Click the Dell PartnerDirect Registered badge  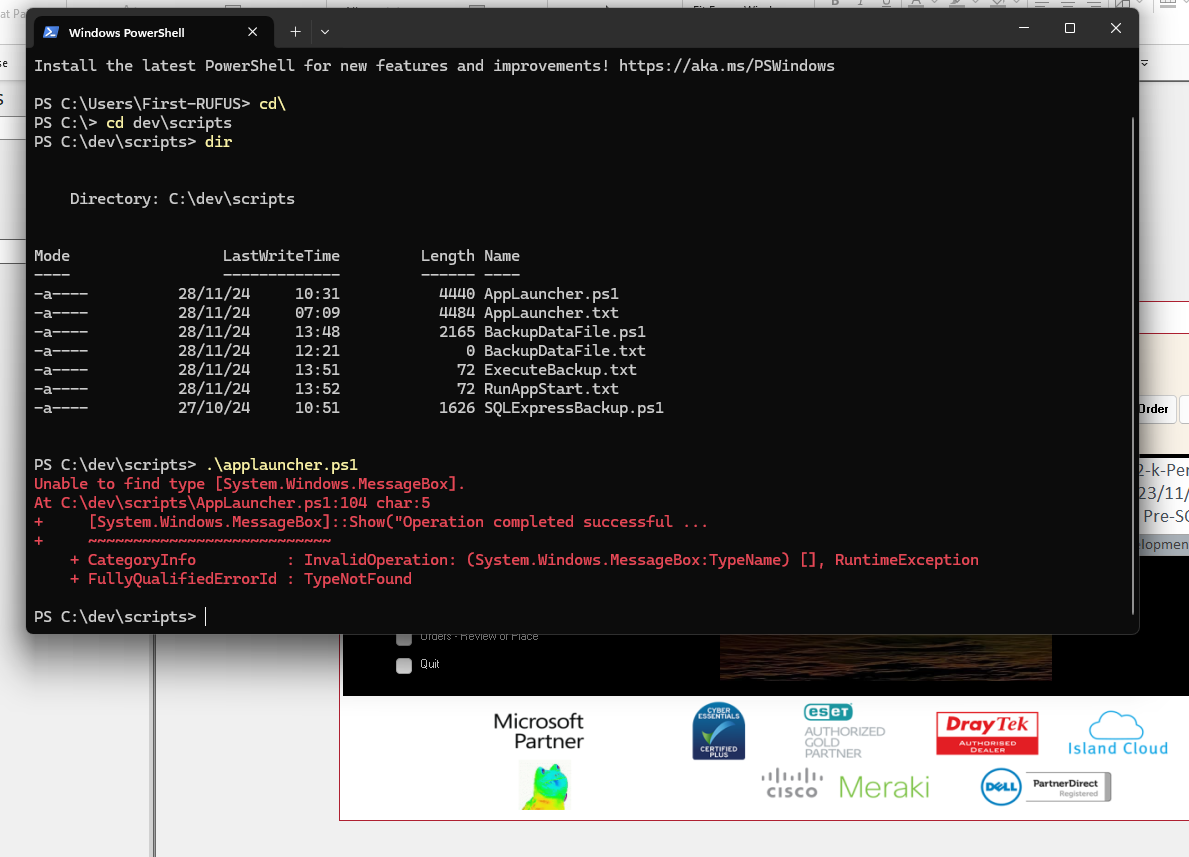pyautogui.click(x=1046, y=787)
